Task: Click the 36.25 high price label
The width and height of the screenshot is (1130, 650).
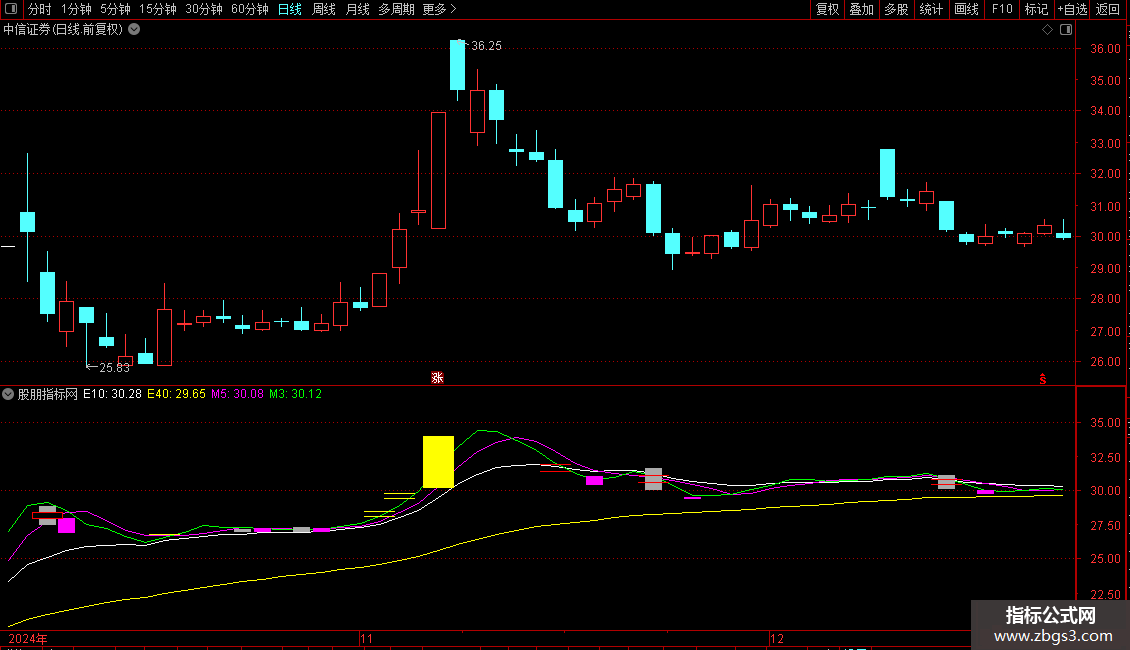Action: coord(486,46)
